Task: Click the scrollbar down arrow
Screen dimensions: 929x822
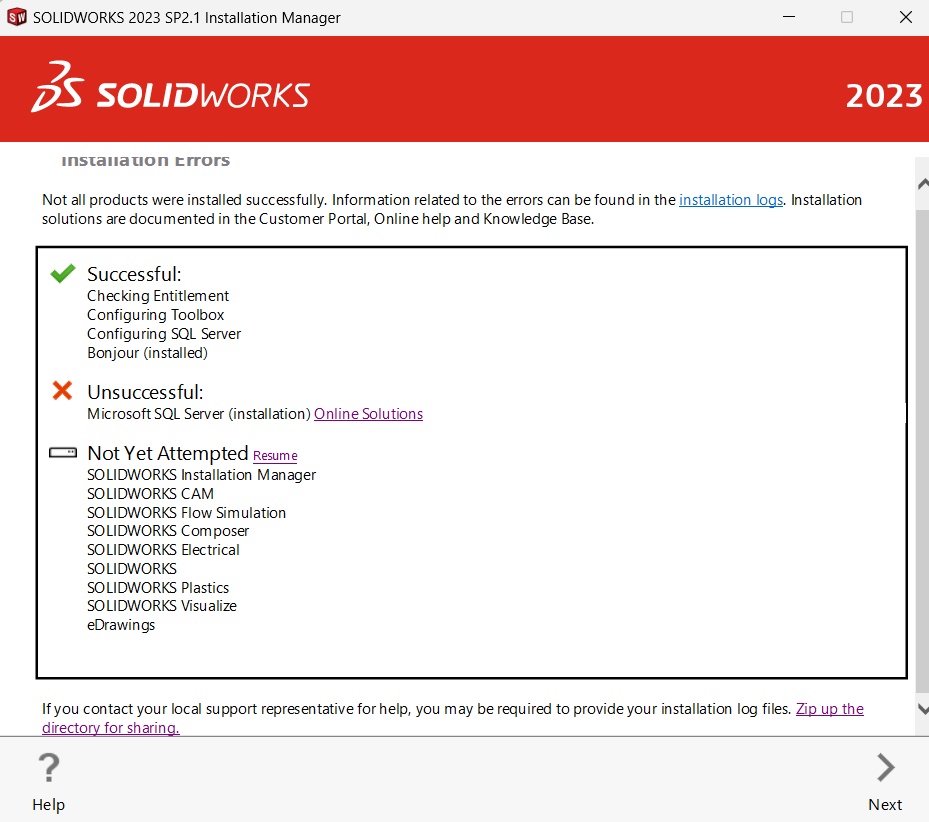Action: pyautogui.click(x=922, y=708)
